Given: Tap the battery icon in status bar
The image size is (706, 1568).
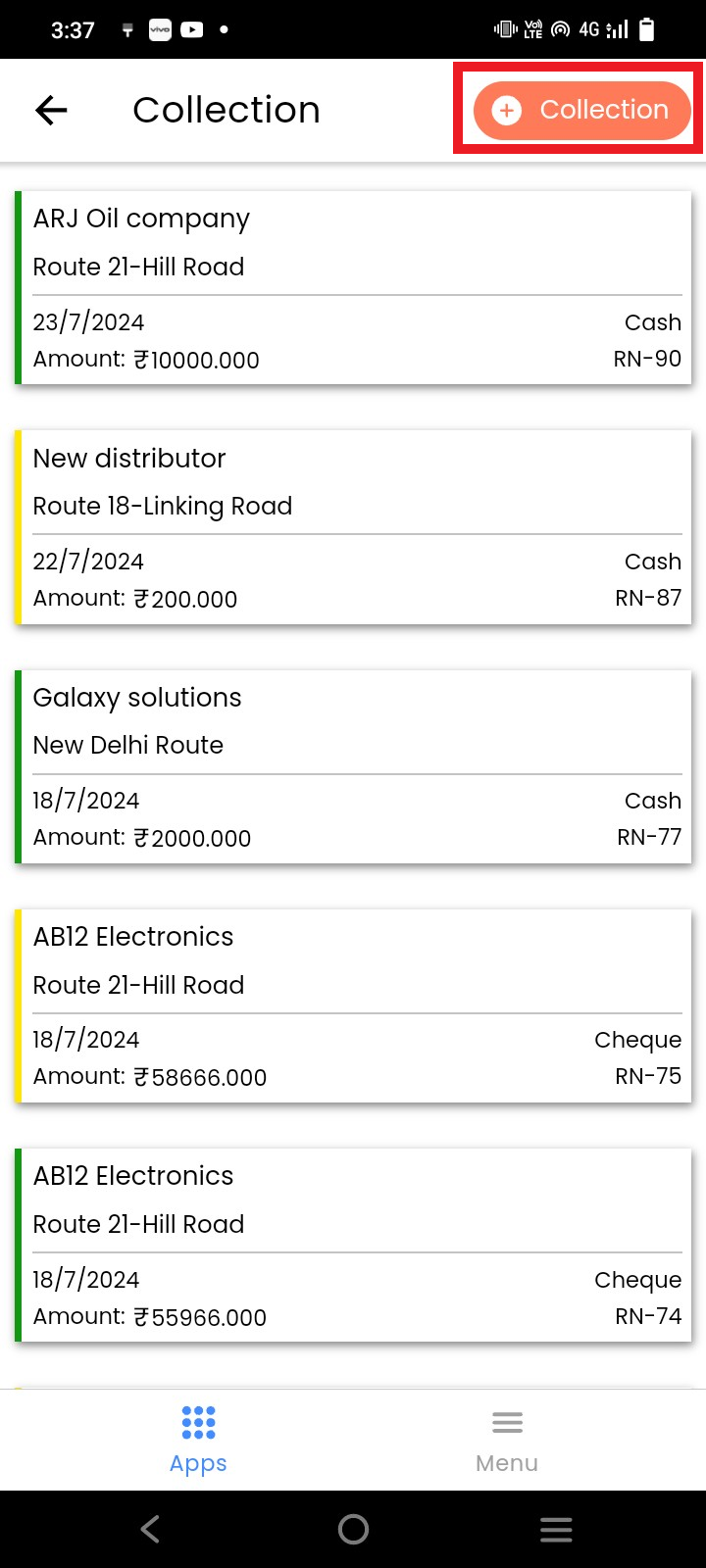Looking at the screenshot, I should pos(646,30).
